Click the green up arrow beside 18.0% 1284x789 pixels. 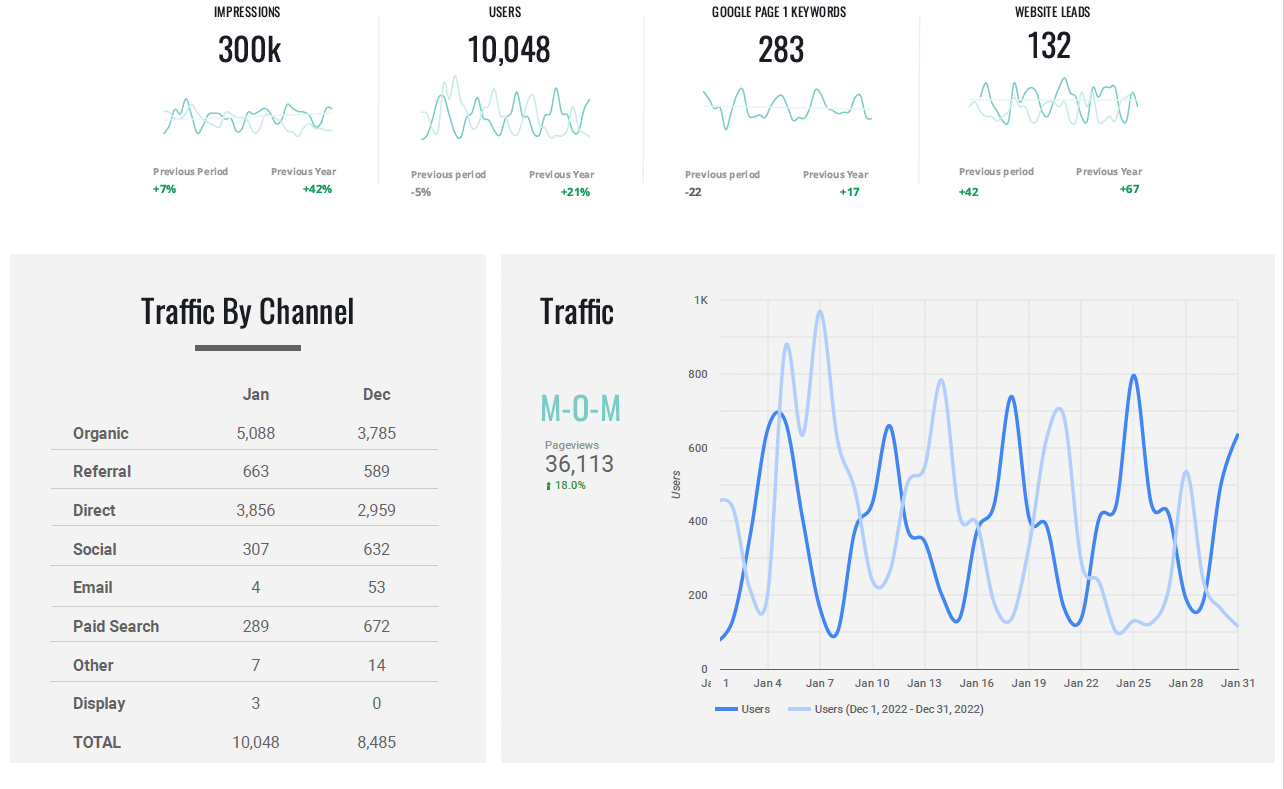(548, 486)
